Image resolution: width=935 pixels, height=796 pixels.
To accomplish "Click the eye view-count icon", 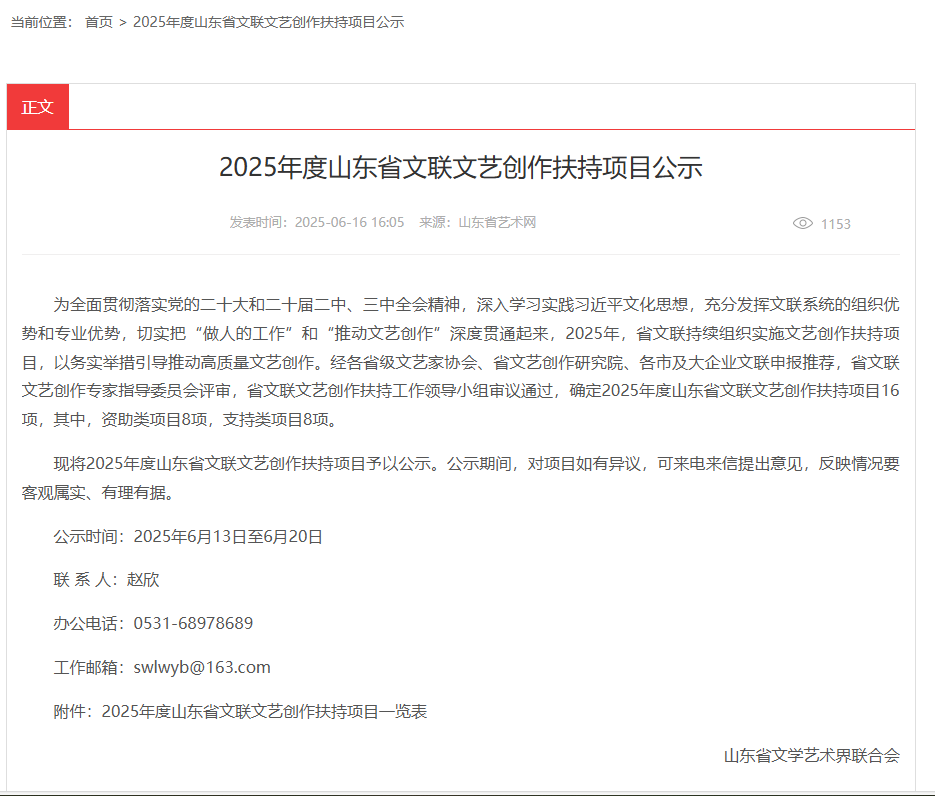I will 802,223.
